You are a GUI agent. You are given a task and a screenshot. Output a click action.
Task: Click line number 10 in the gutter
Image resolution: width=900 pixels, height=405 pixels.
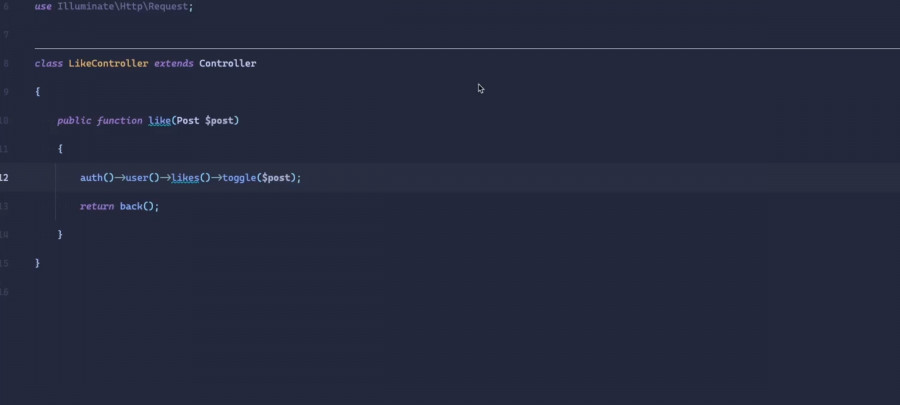tap(5, 120)
